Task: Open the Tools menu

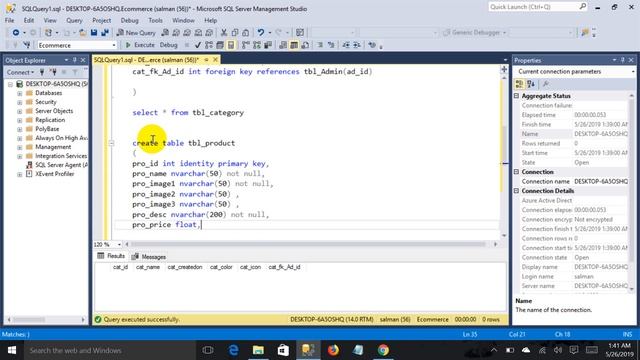Action: point(155,20)
